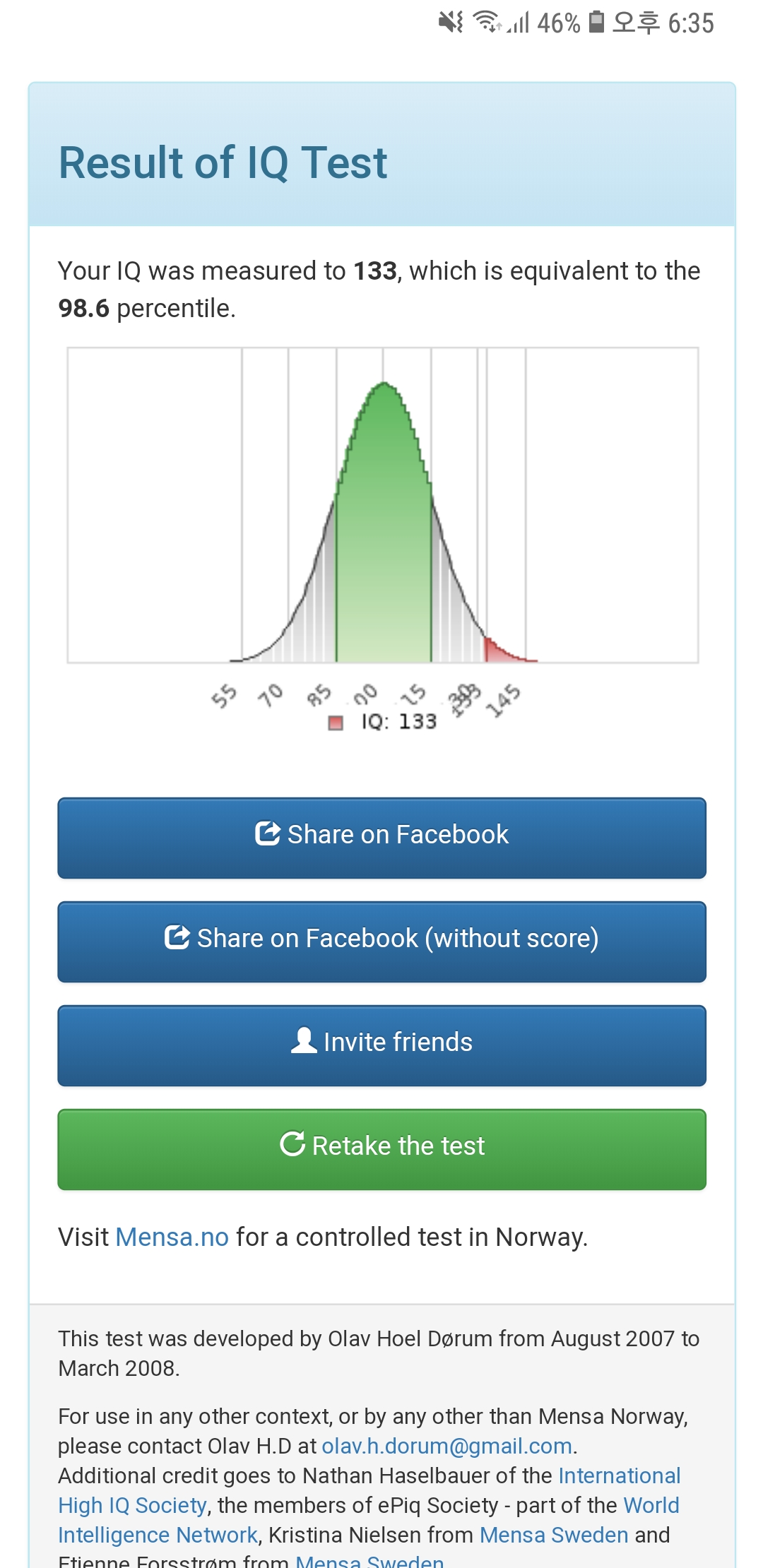This screenshot has height=1568, width=763.
Task: Tap the battery icon in status bar
Action: pos(596,23)
